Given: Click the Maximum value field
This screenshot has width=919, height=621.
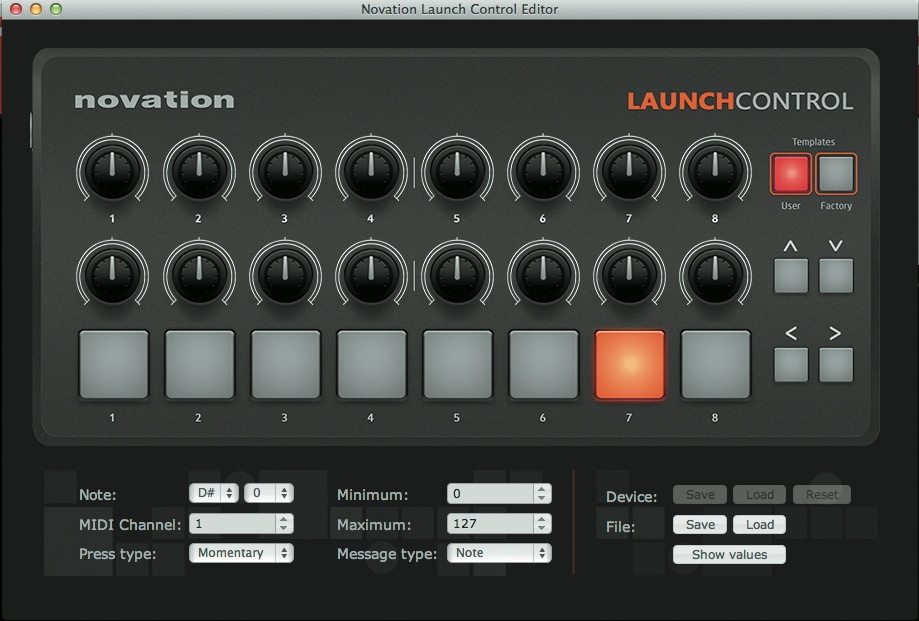Looking at the screenshot, I should (x=491, y=524).
